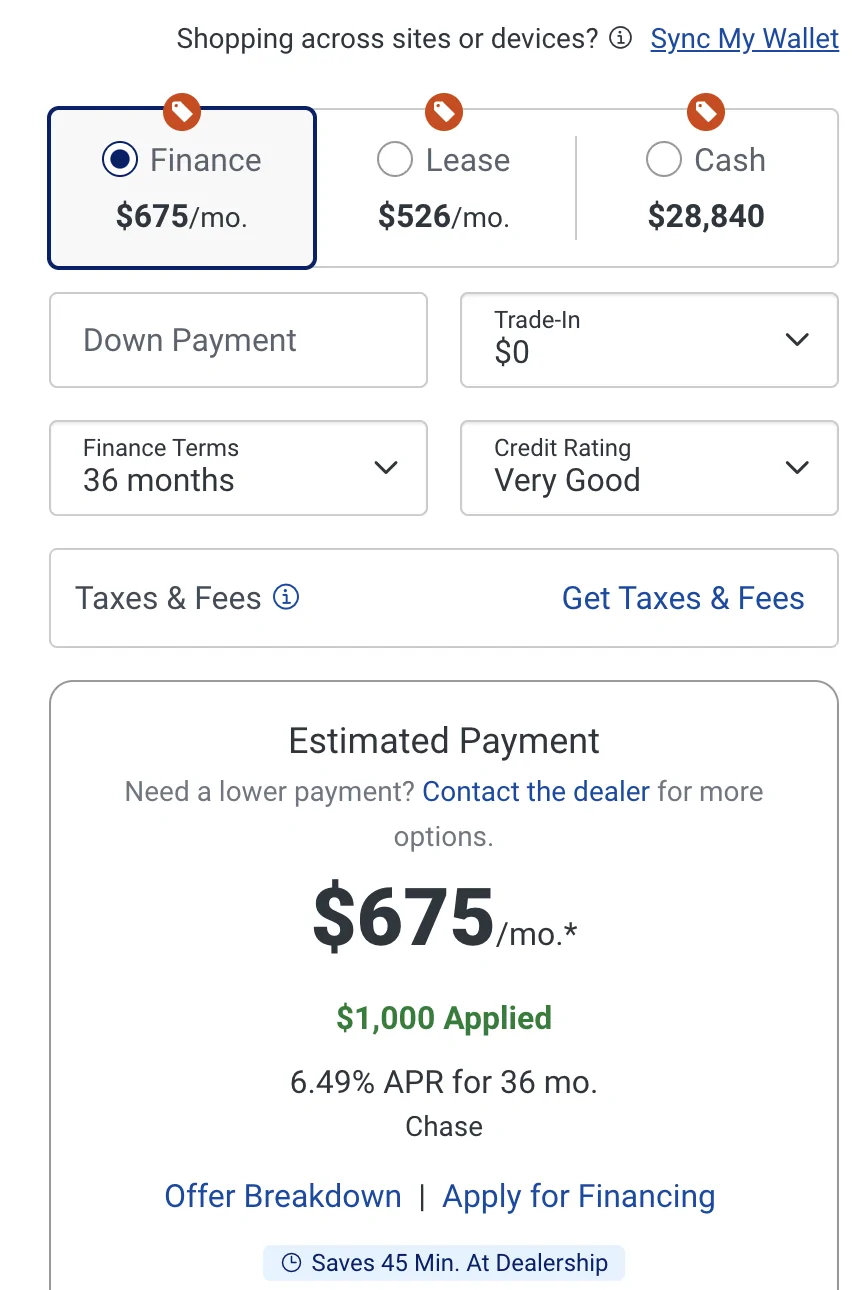Click the Taxes & Fees info icon
The height and width of the screenshot is (1290, 852).
(286, 597)
